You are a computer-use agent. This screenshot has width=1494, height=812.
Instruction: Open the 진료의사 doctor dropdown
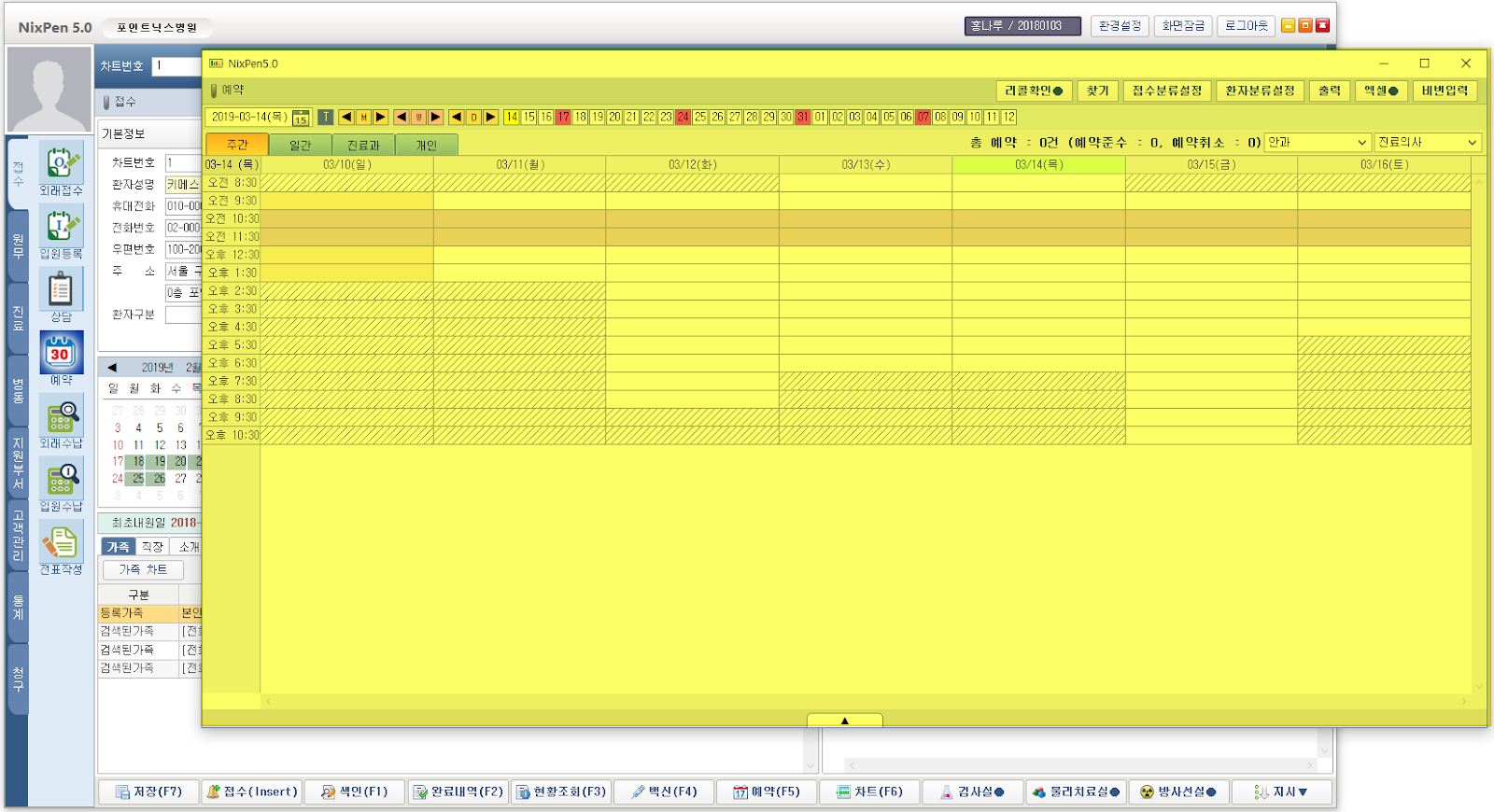1427,143
